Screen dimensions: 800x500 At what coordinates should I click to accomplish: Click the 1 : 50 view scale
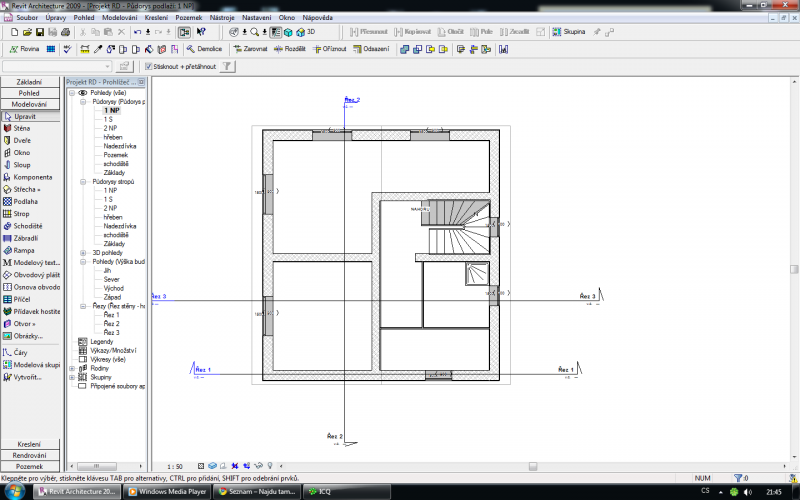point(175,466)
